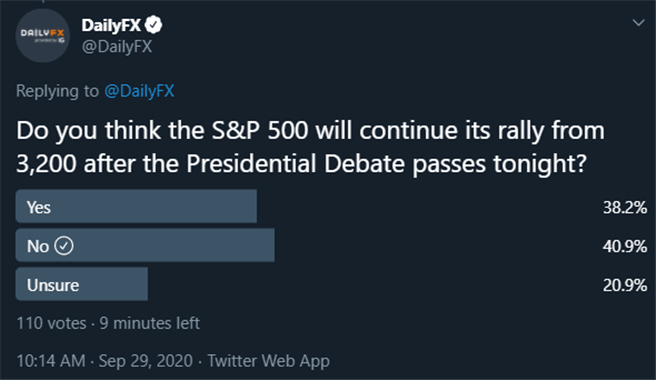Image resolution: width=656 pixels, height=380 pixels.
Task: Click the 9 minutes left label
Action: click(x=149, y=323)
